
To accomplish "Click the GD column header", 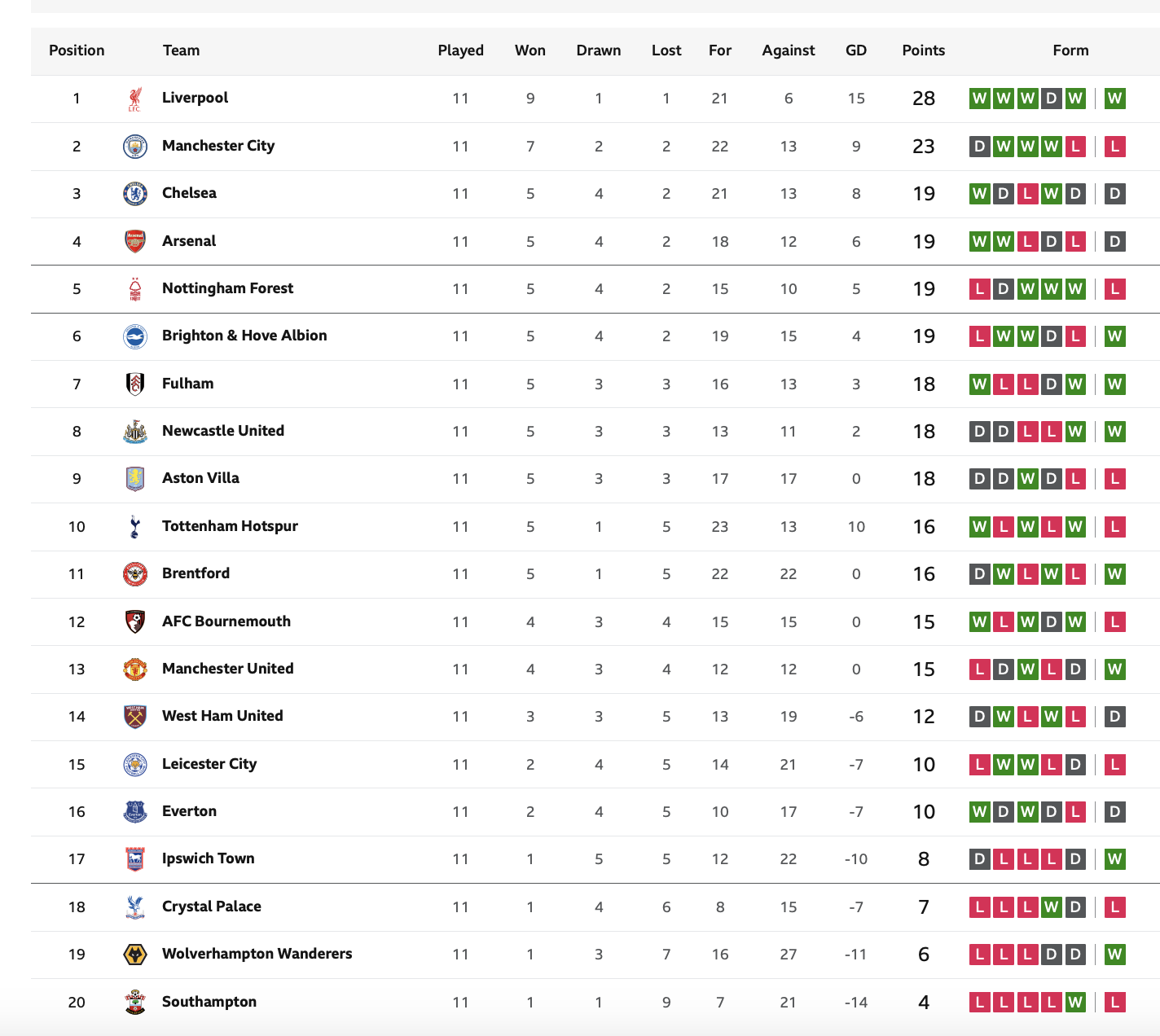I will [x=856, y=50].
